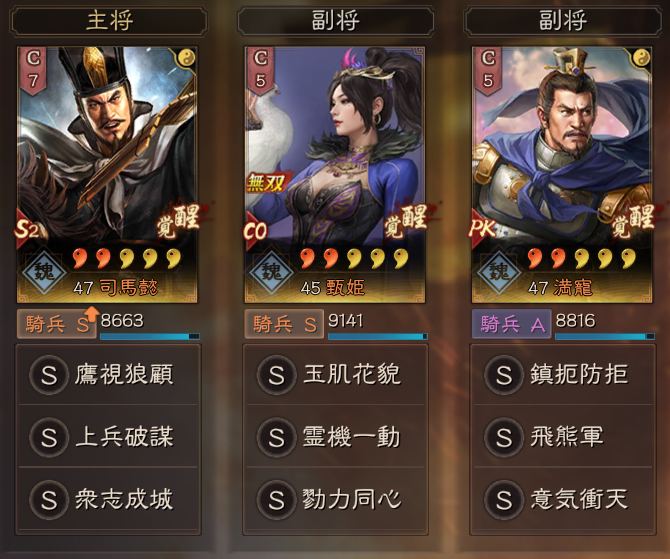Select the middle 副将 slot header

tap(335, 21)
